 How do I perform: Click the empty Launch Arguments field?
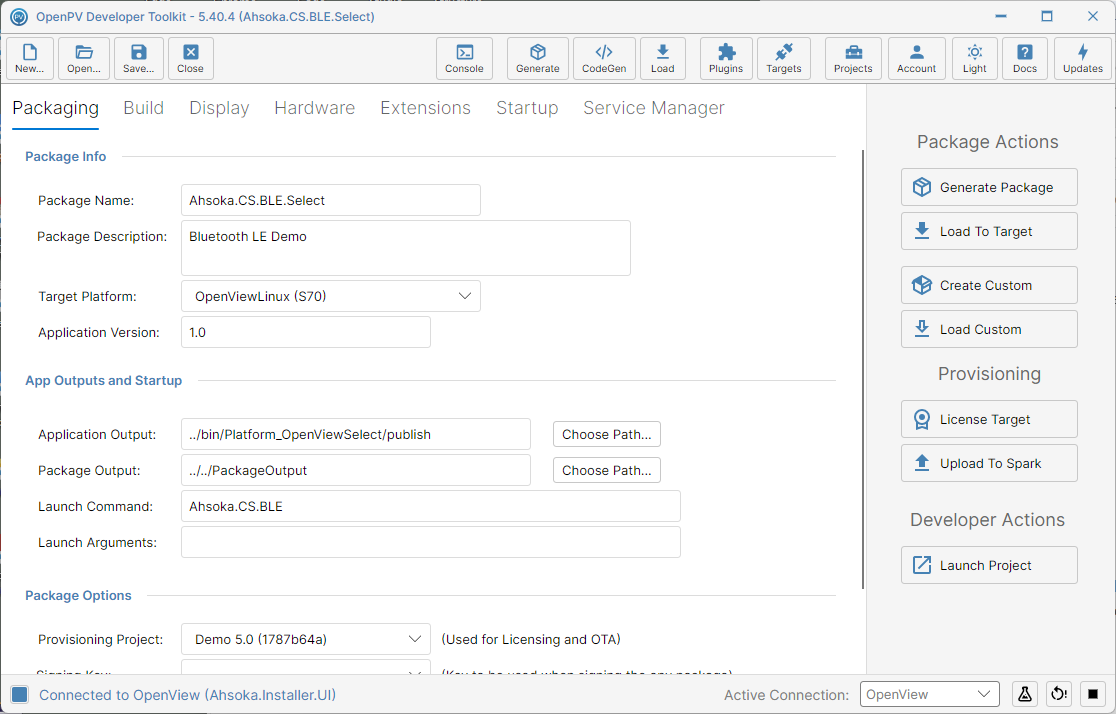[431, 542]
